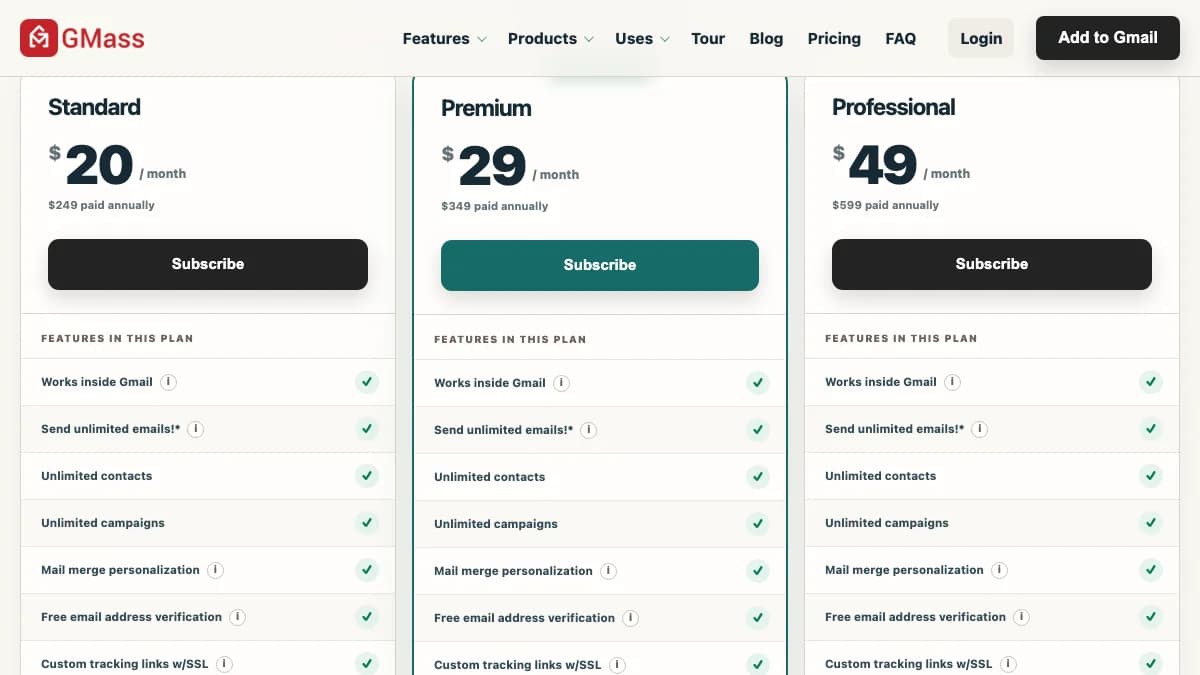The height and width of the screenshot is (675, 1200).
Task: Click Standard "Unlimited campaigns" row text
Action: pos(103,523)
